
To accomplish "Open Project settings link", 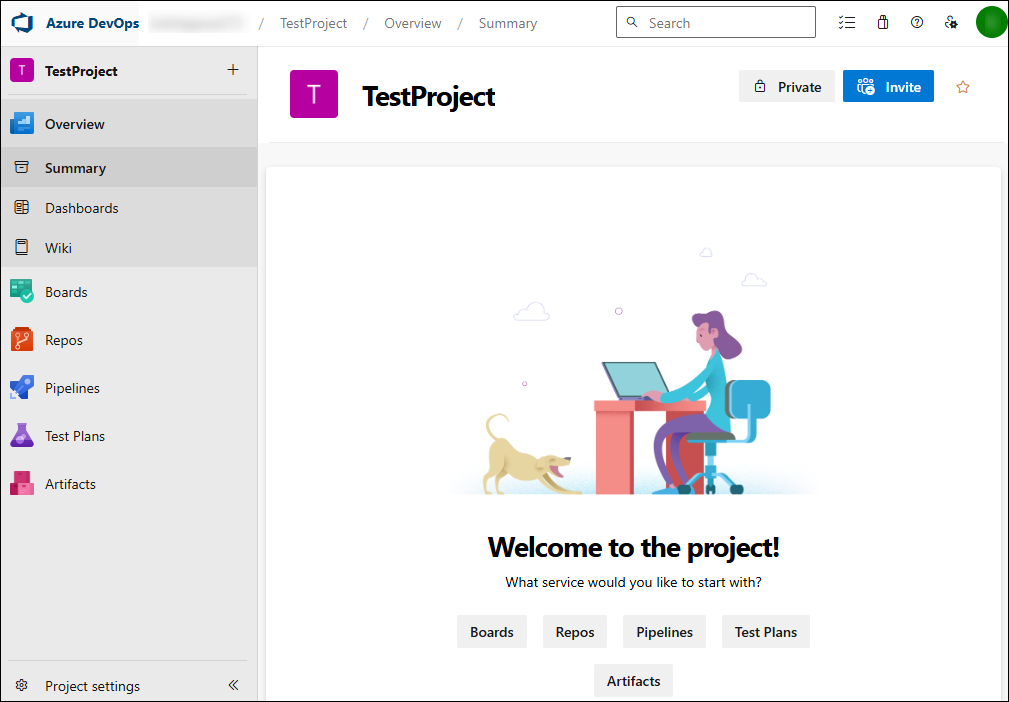I will pos(92,685).
